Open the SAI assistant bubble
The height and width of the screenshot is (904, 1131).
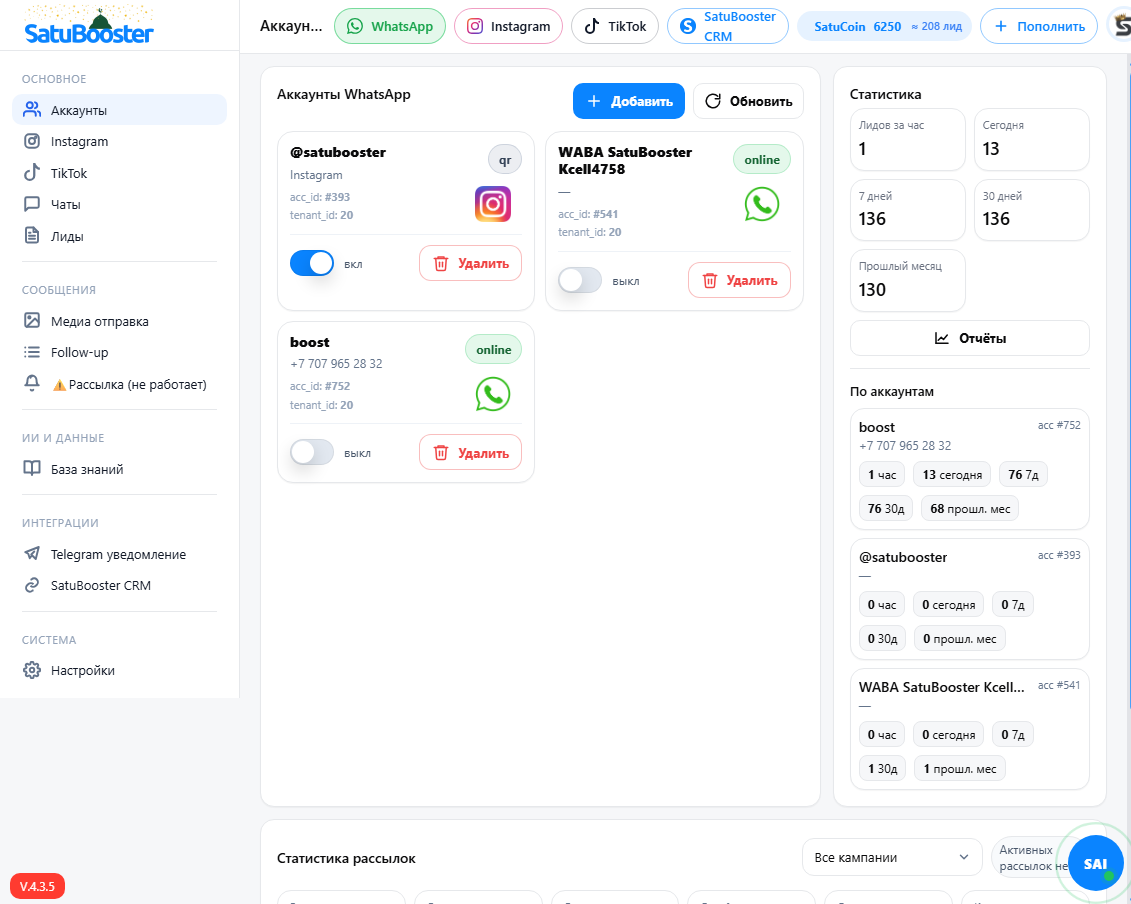pyautogui.click(x=1096, y=862)
